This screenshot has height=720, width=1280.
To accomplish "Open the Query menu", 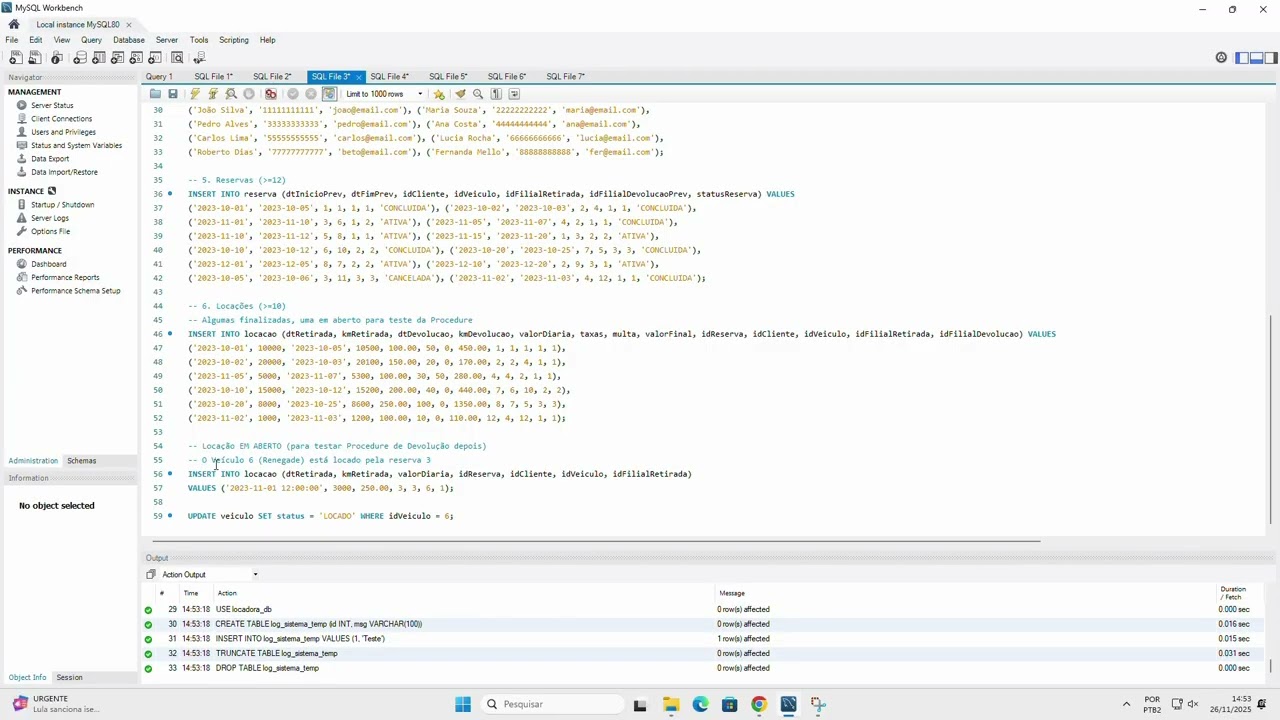I will pos(92,40).
